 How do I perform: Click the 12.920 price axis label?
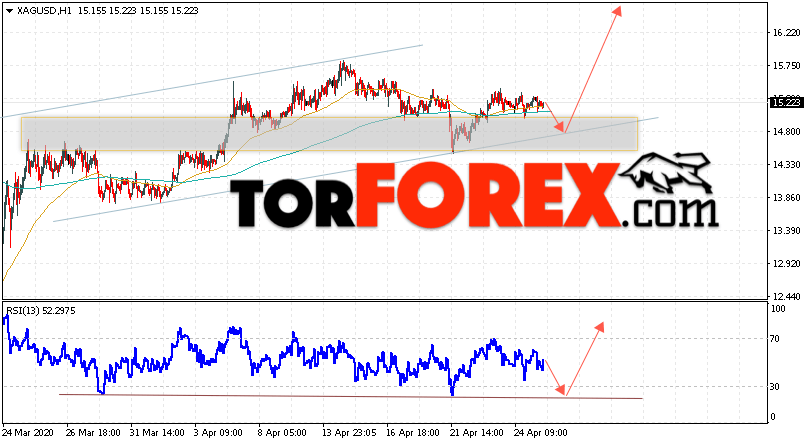[786, 263]
